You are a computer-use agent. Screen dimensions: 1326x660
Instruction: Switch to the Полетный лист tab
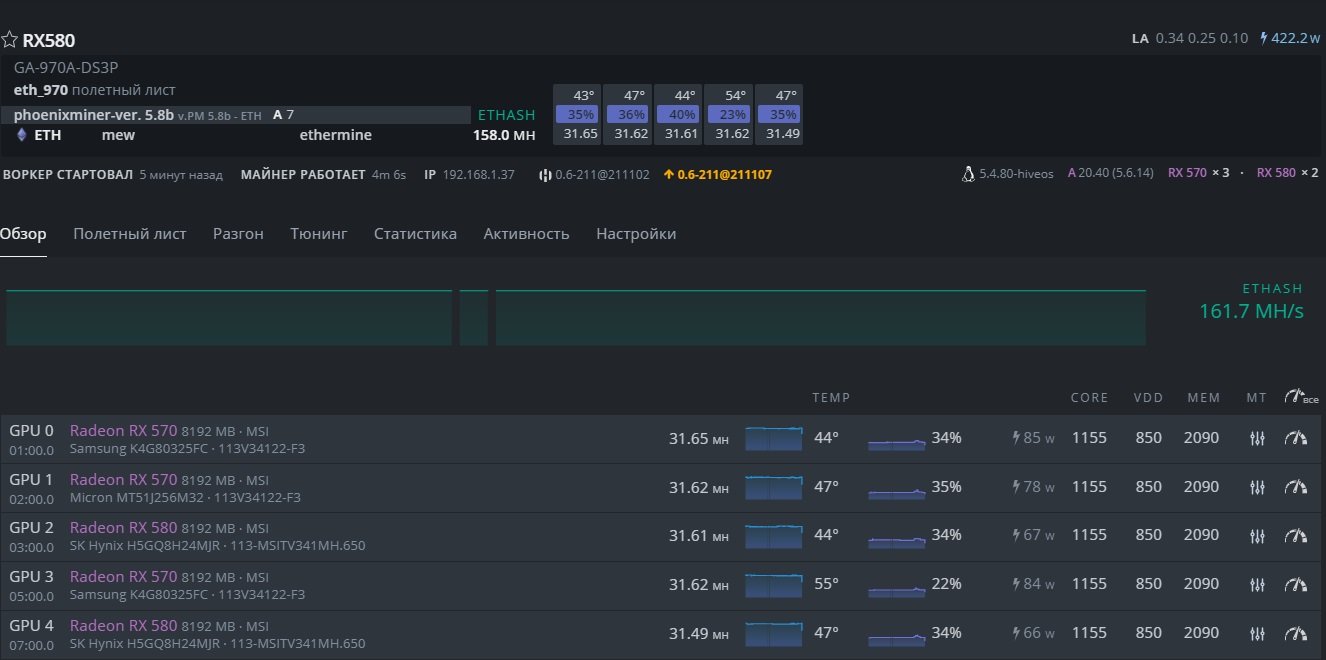click(129, 234)
